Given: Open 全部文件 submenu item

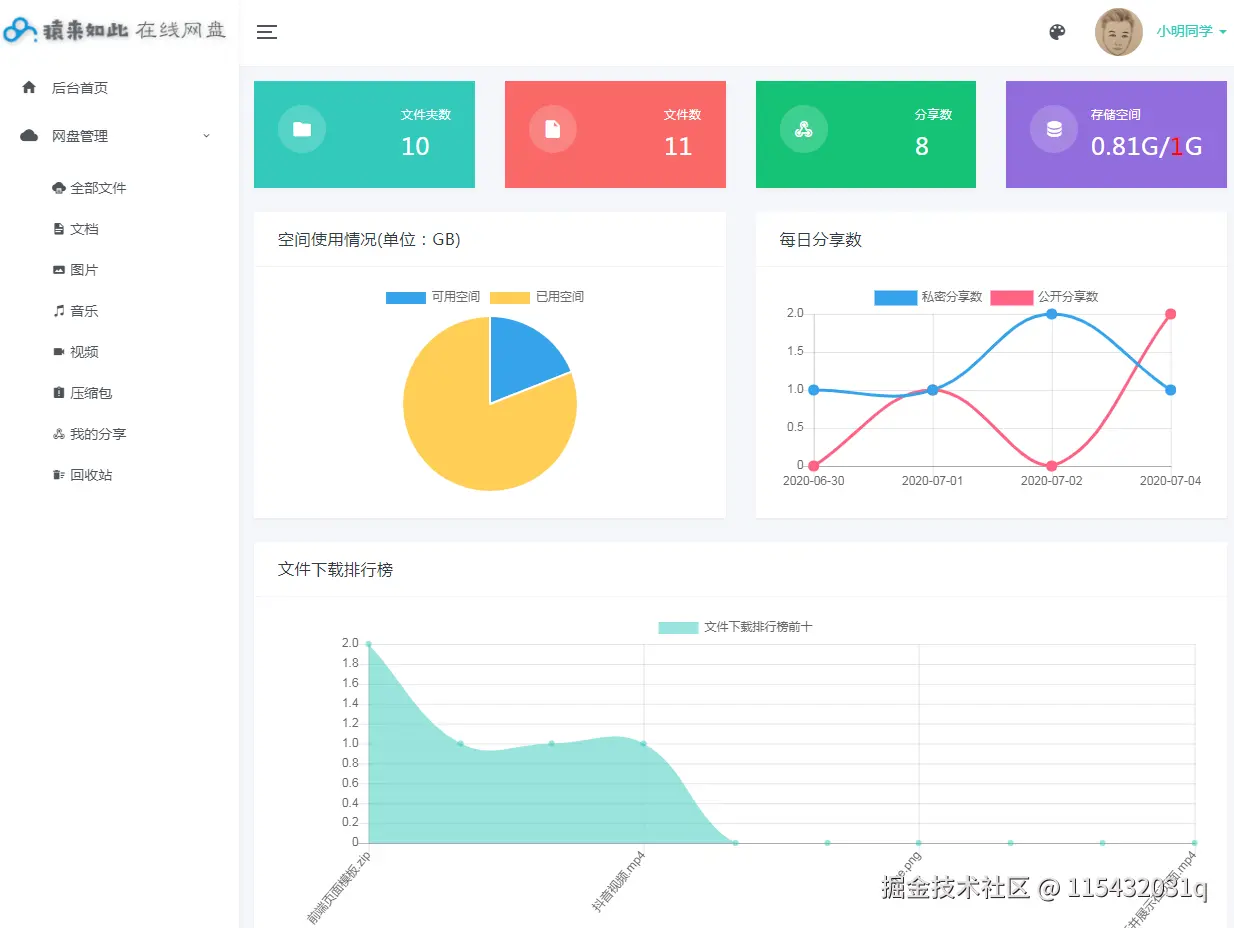Looking at the screenshot, I should (98, 188).
